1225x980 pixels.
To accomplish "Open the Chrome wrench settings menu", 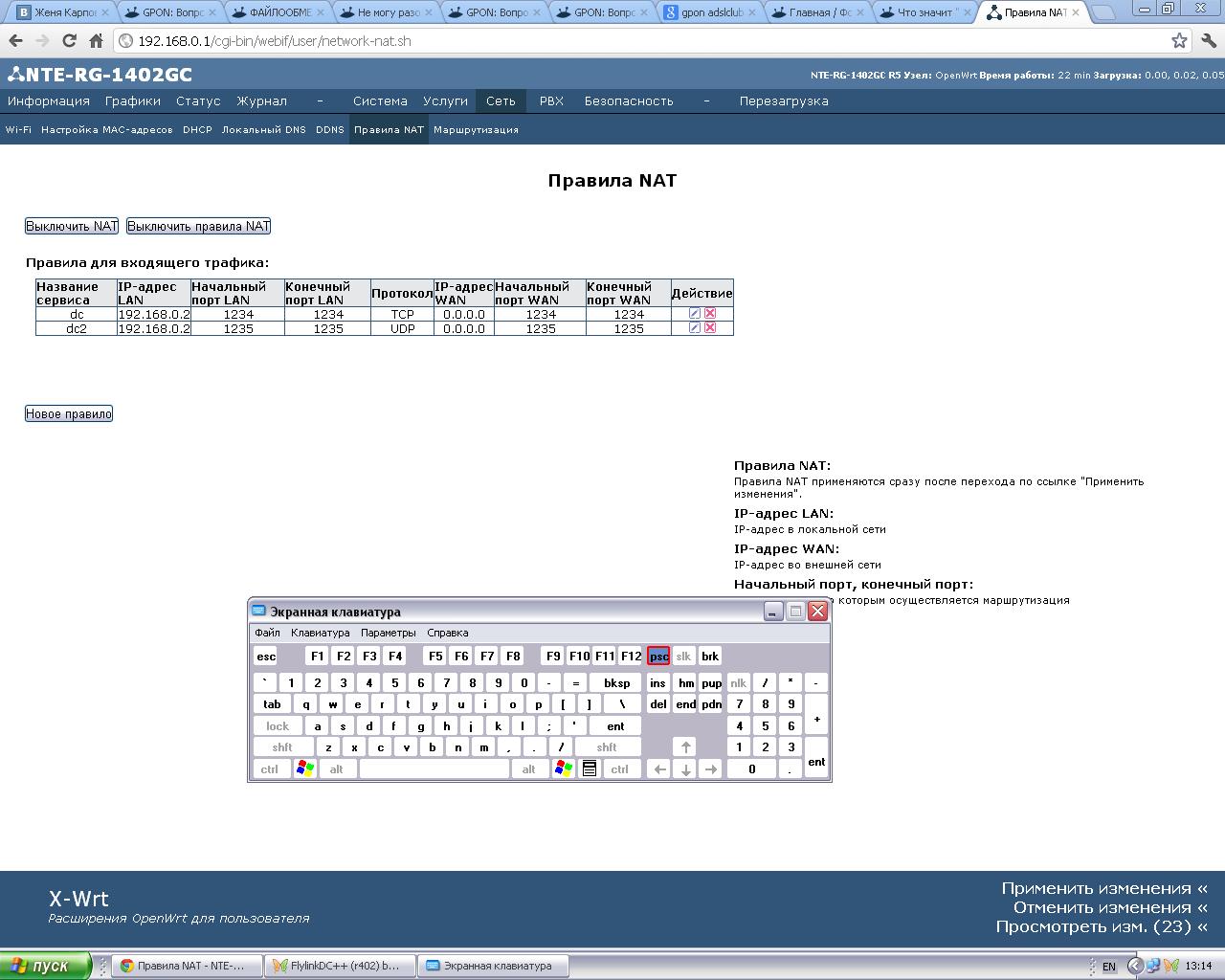I will point(1209,41).
